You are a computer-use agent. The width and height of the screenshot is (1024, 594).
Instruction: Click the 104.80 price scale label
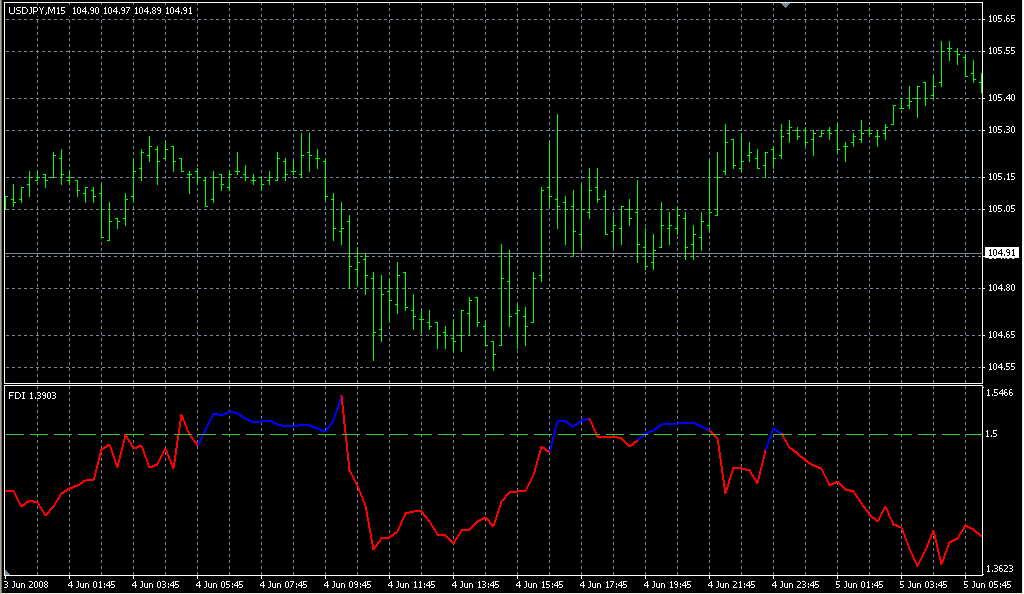tap(1001, 288)
